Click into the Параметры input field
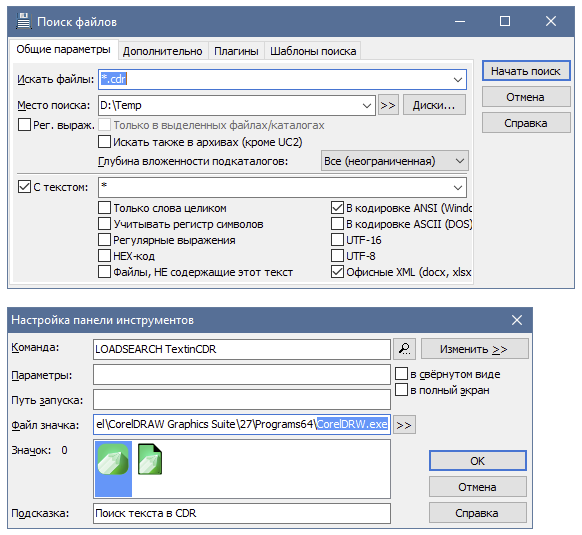Screen dimensions: 582x535 pos(242,375)
